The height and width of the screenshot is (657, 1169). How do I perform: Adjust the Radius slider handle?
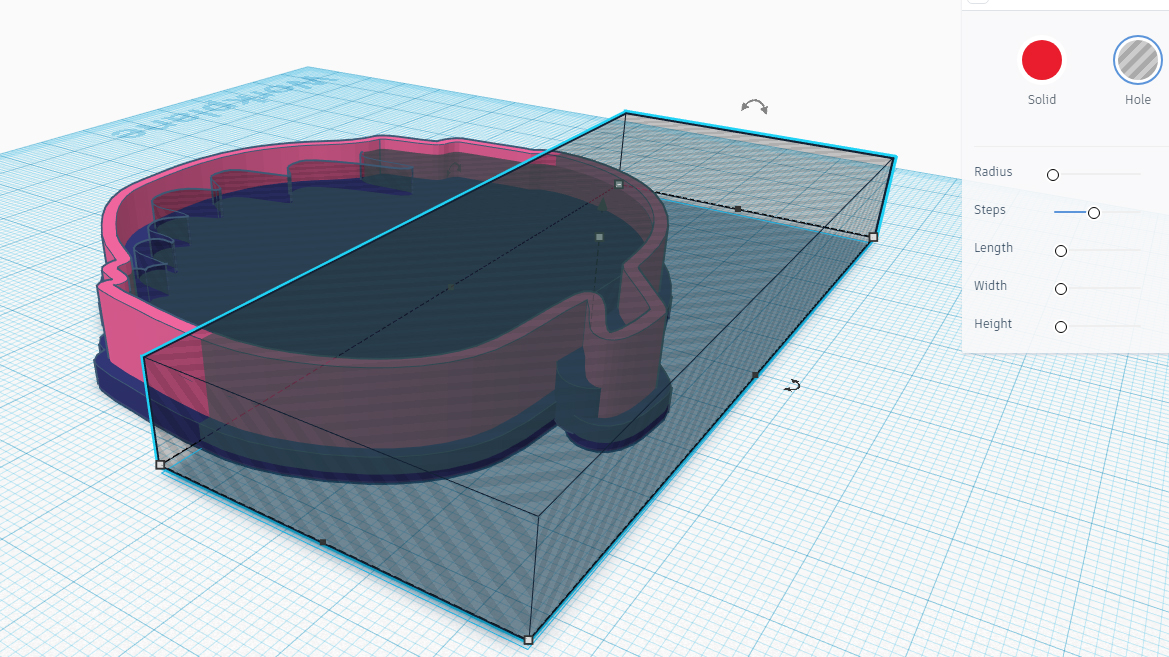tap(1053, 175)
